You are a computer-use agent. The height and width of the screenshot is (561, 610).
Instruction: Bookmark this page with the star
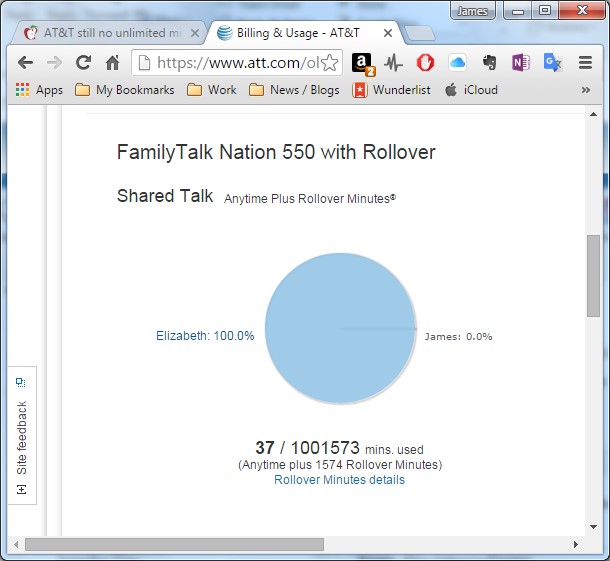[330, 63]
